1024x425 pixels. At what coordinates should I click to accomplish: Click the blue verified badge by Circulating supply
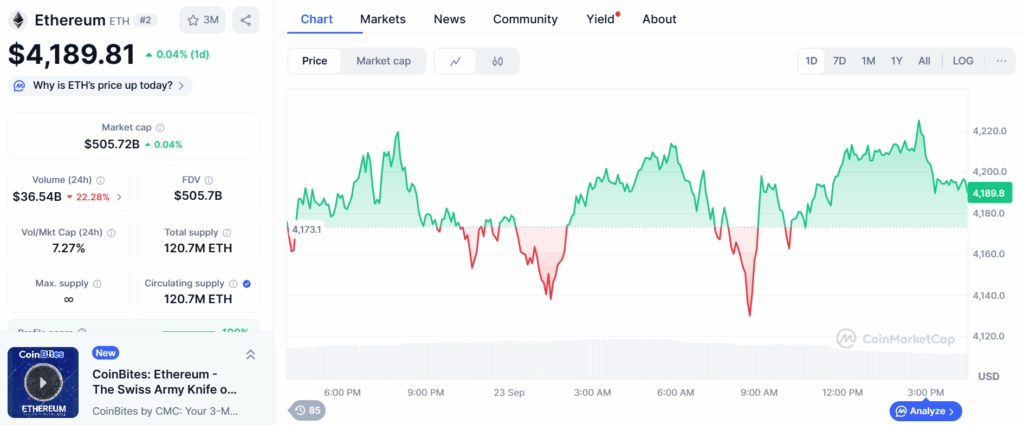click(x=246, y=284)
